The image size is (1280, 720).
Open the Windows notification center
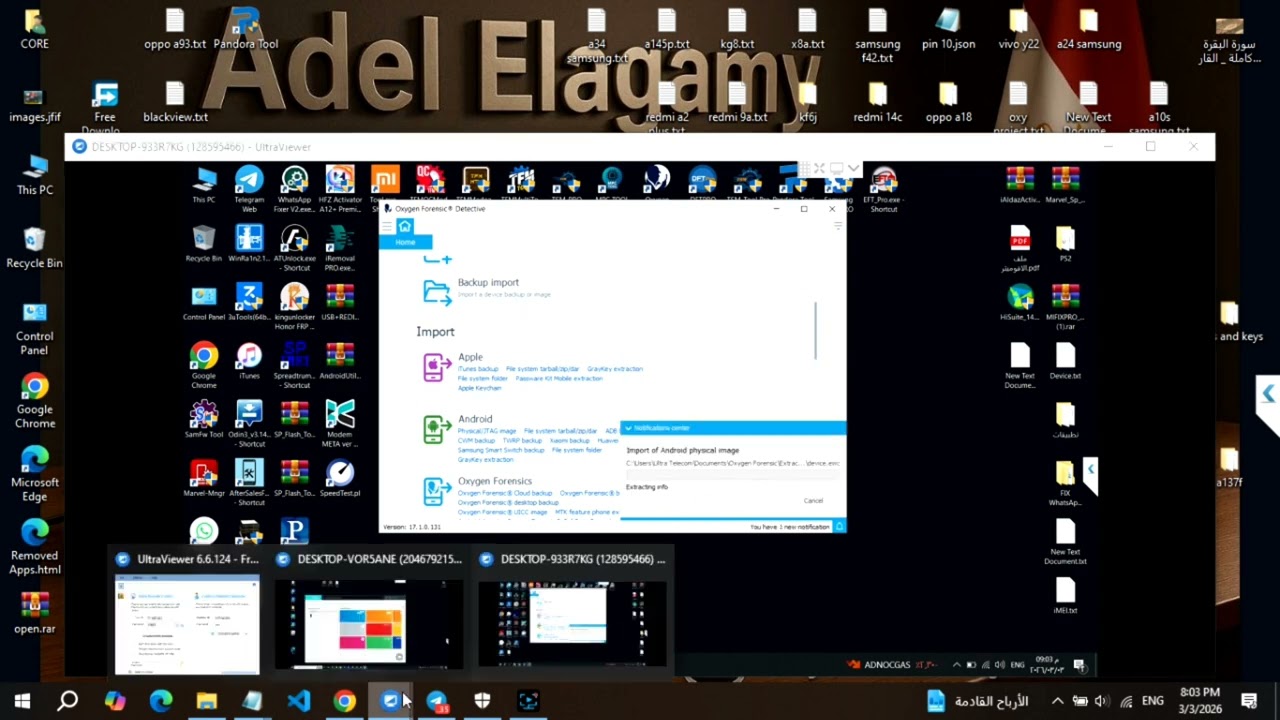[x=1249, y=701]
